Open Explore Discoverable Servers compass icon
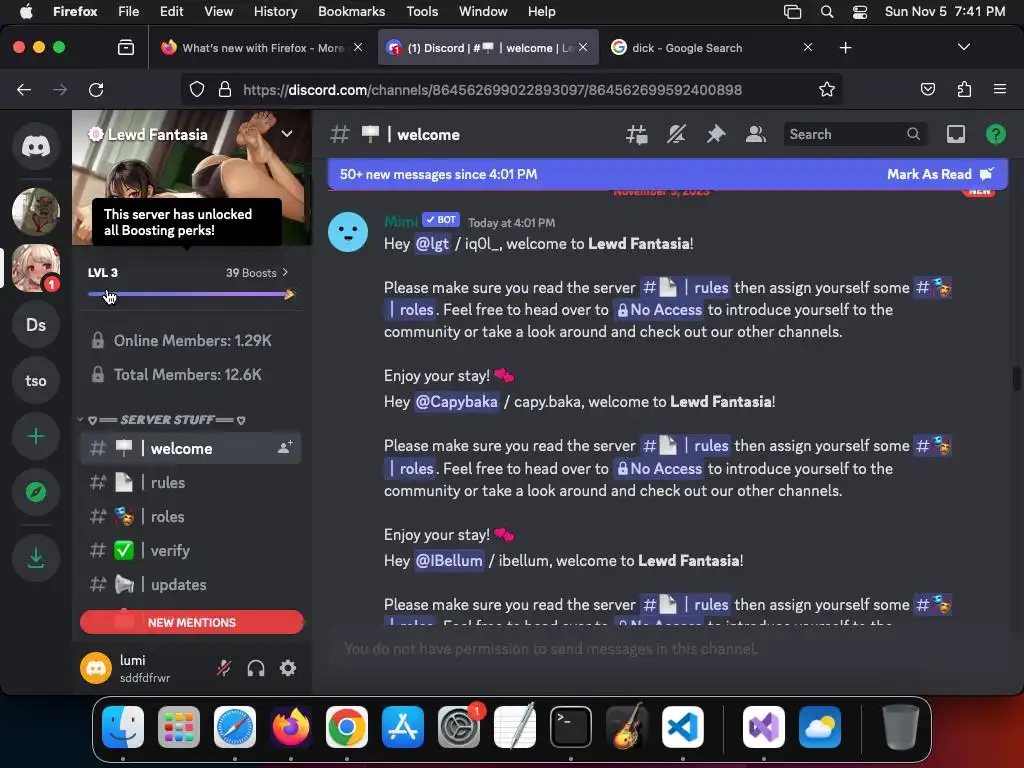Screen dimensions: 1024x768 click(36, 492)
